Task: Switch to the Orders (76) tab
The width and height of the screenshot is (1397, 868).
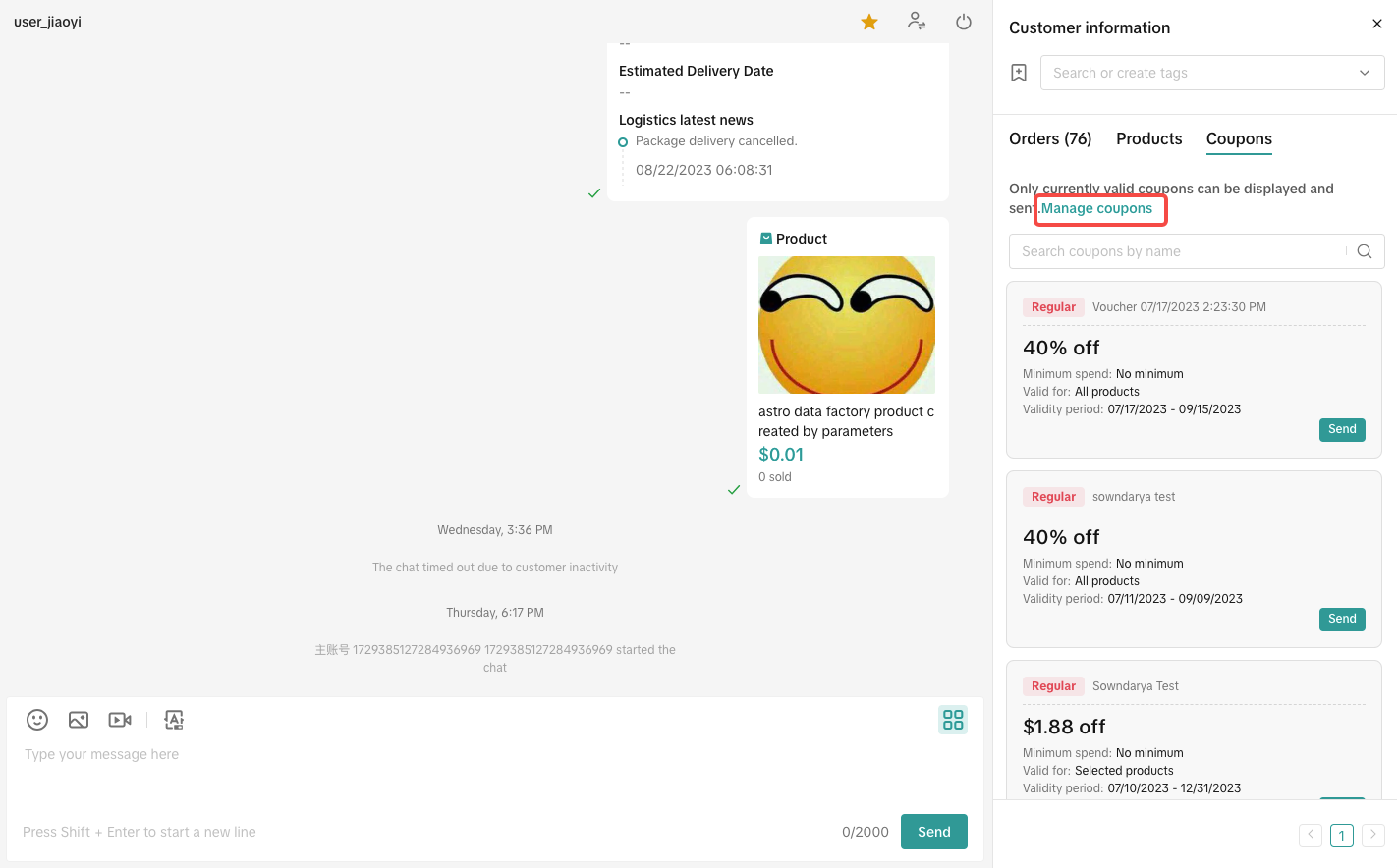Action: point(1050,138)
